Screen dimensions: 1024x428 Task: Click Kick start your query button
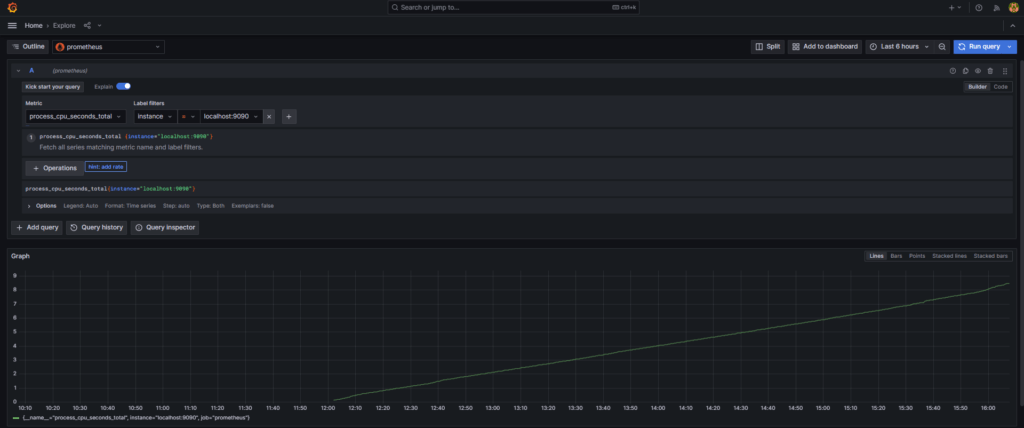click(53, 86)
